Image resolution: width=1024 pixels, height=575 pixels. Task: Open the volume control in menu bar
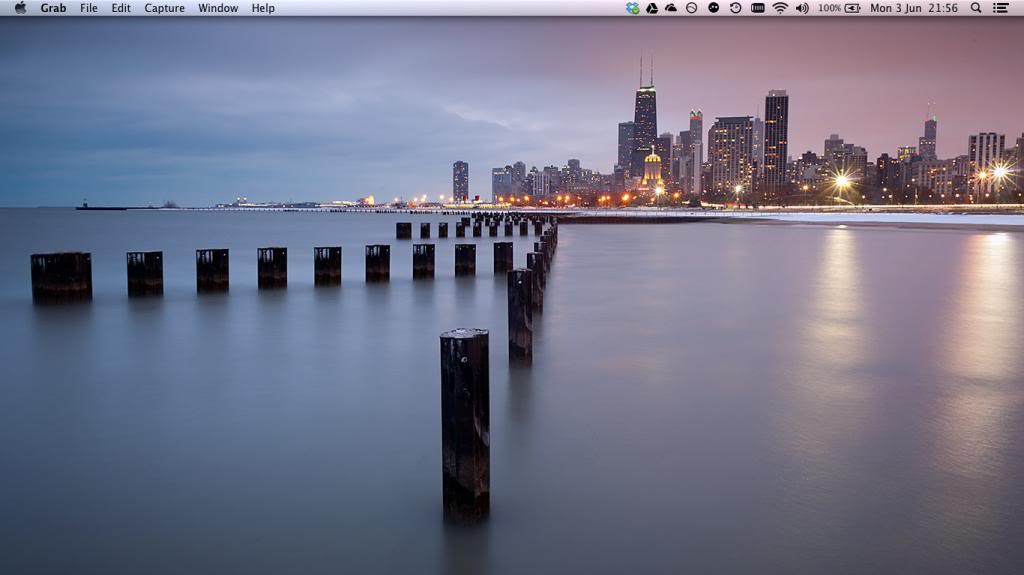pyautogui.click(x=802, y=8)
